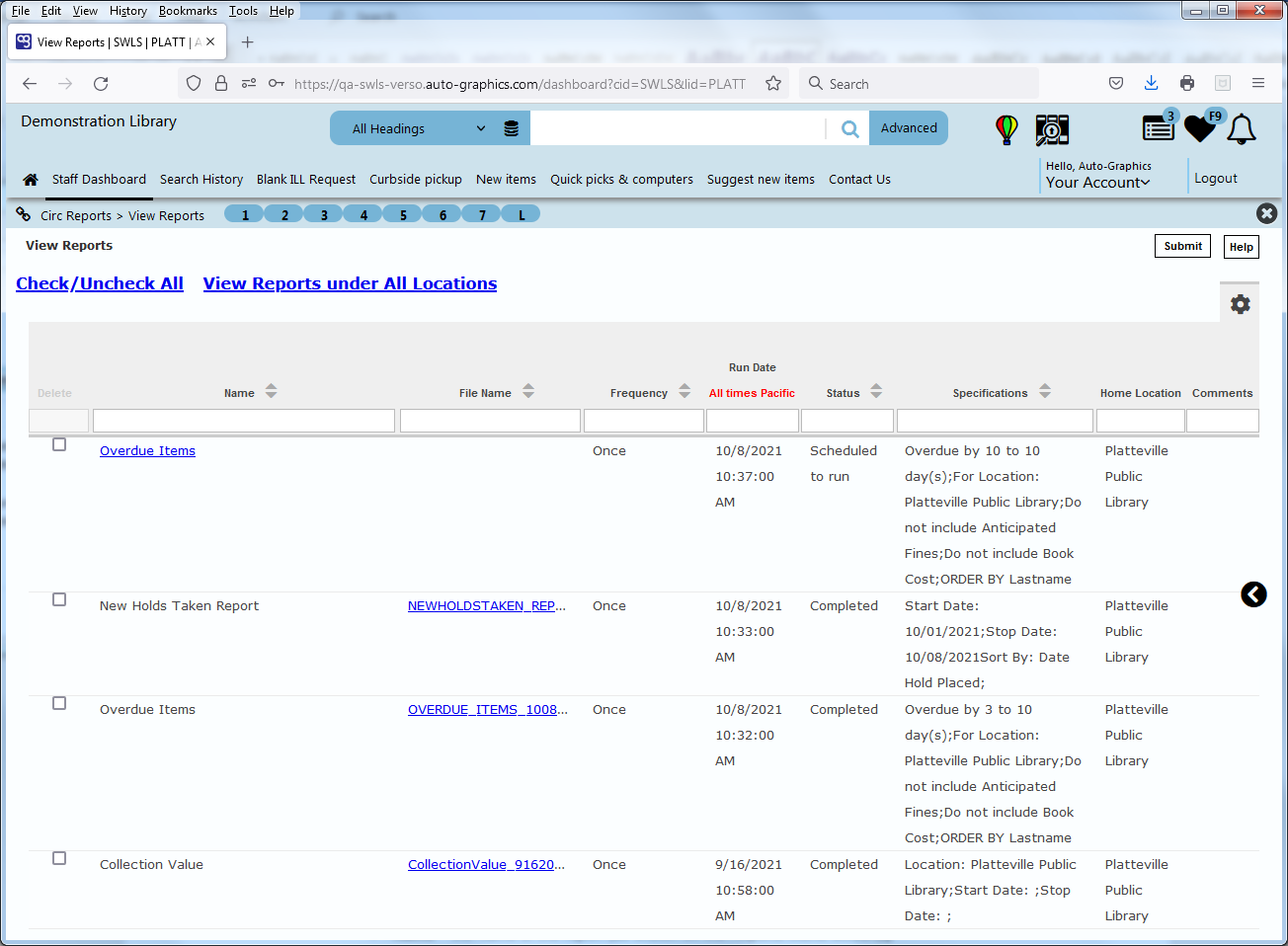The height and width of the screenshot is (946, 1288).
Task: Open a new browser tab
Action: click(248, 42)
